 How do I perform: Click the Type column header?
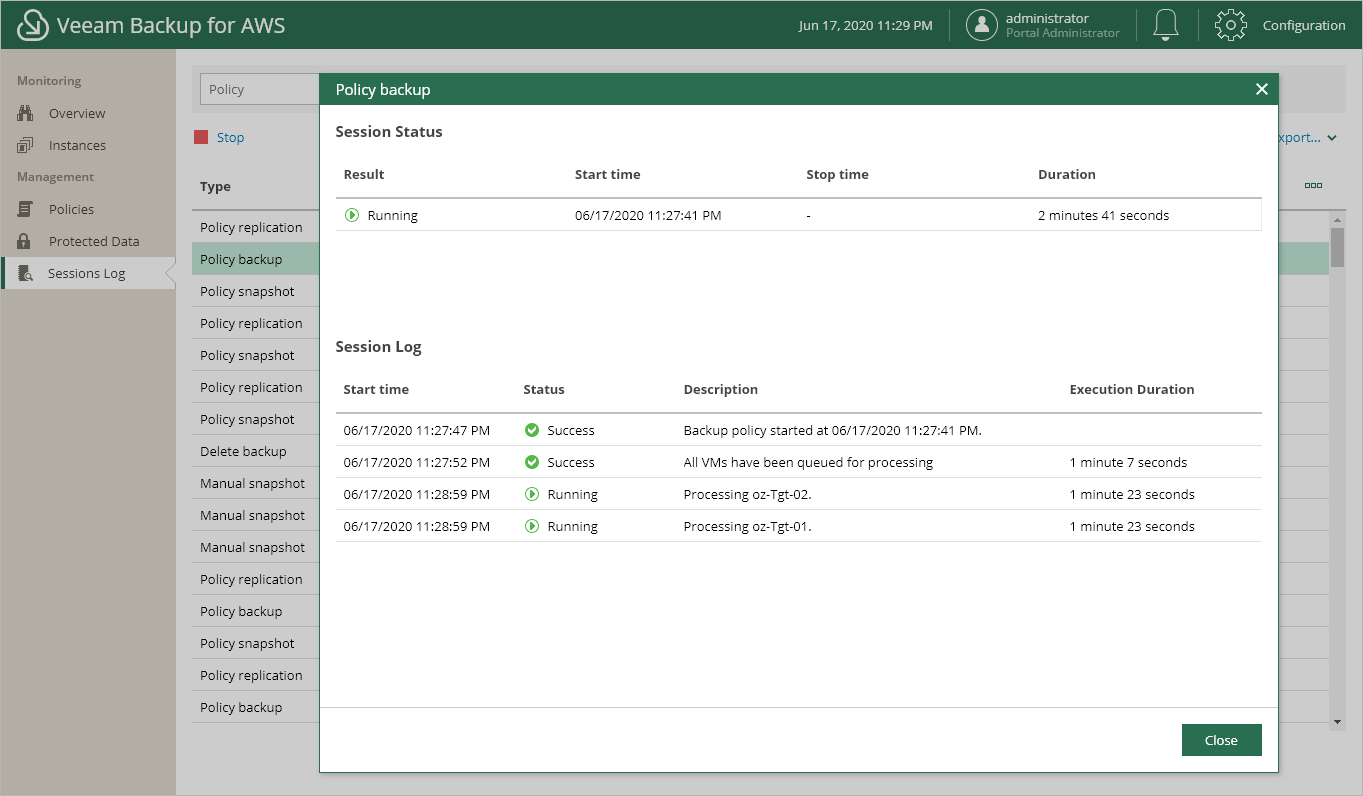pyautogui.click(x=215, y=186)
